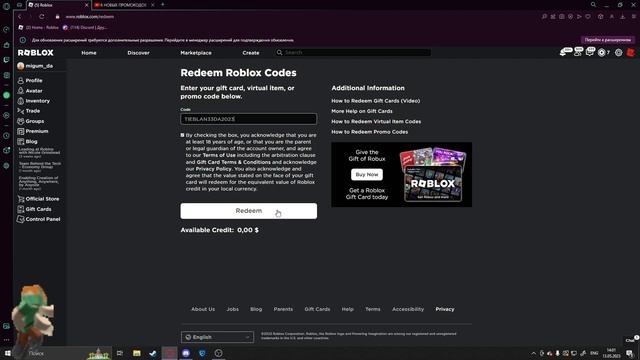Open a new browser tab
The image size is (640, 360).
click(x=162, y=4)
